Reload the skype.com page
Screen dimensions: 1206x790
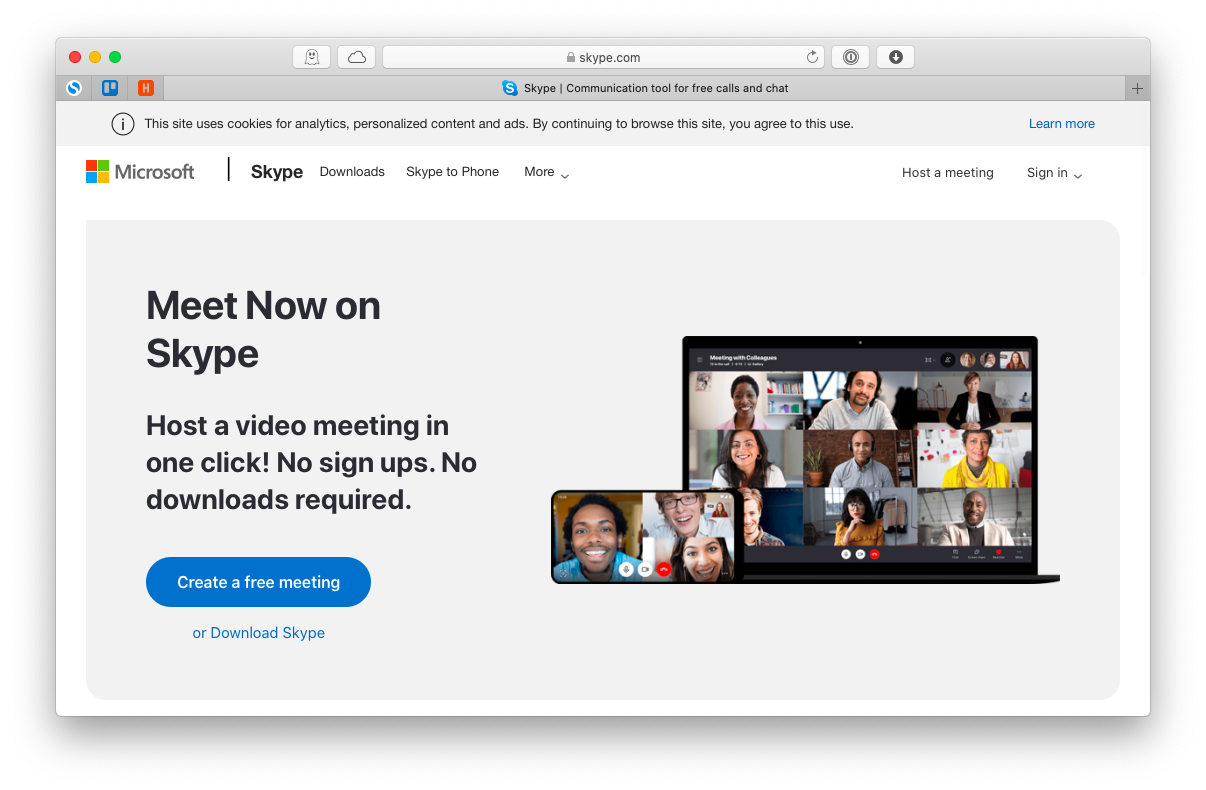tap(812, 57)
